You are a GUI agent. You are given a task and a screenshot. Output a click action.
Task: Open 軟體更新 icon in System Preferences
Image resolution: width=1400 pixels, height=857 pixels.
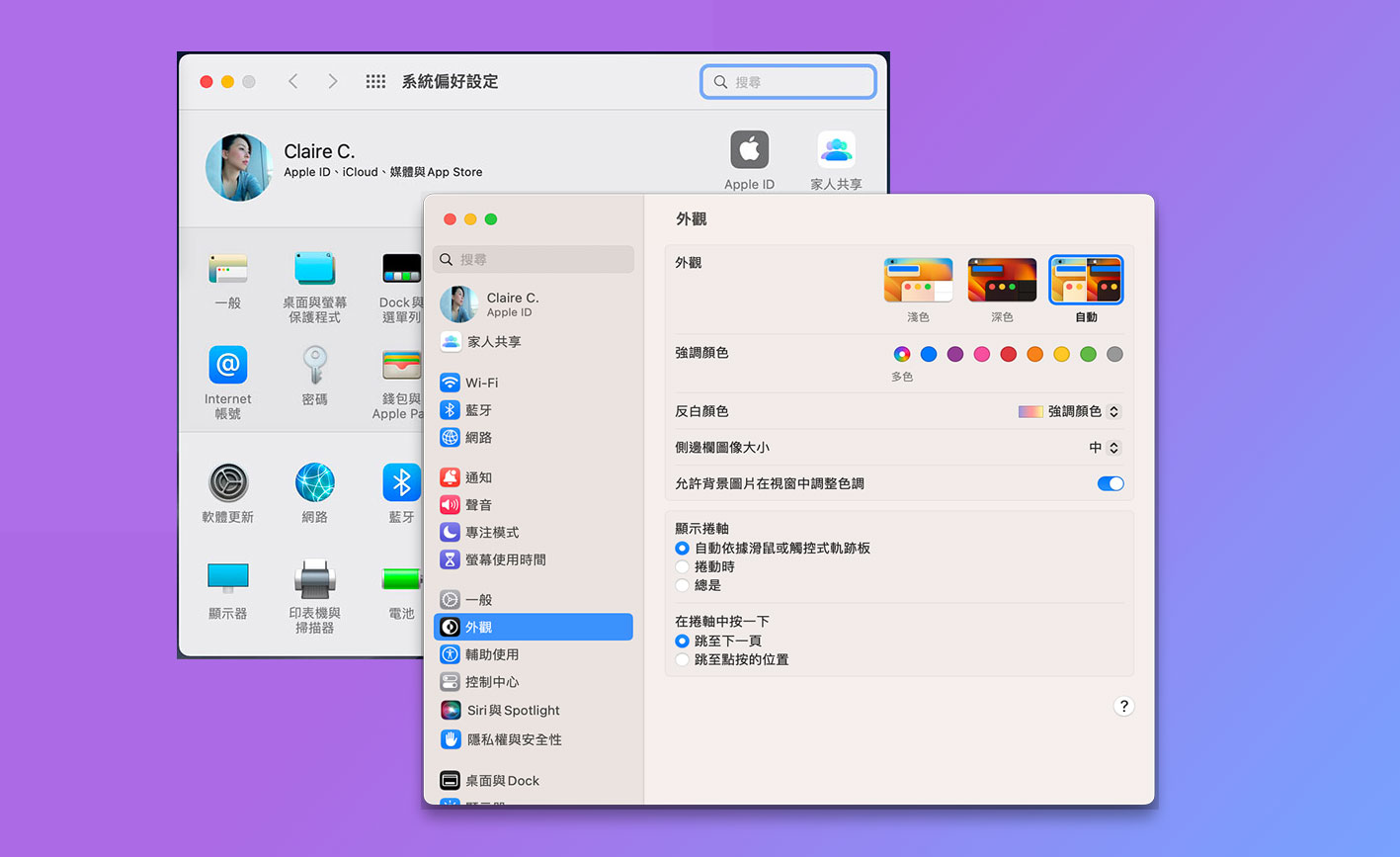tap(227, 483)
